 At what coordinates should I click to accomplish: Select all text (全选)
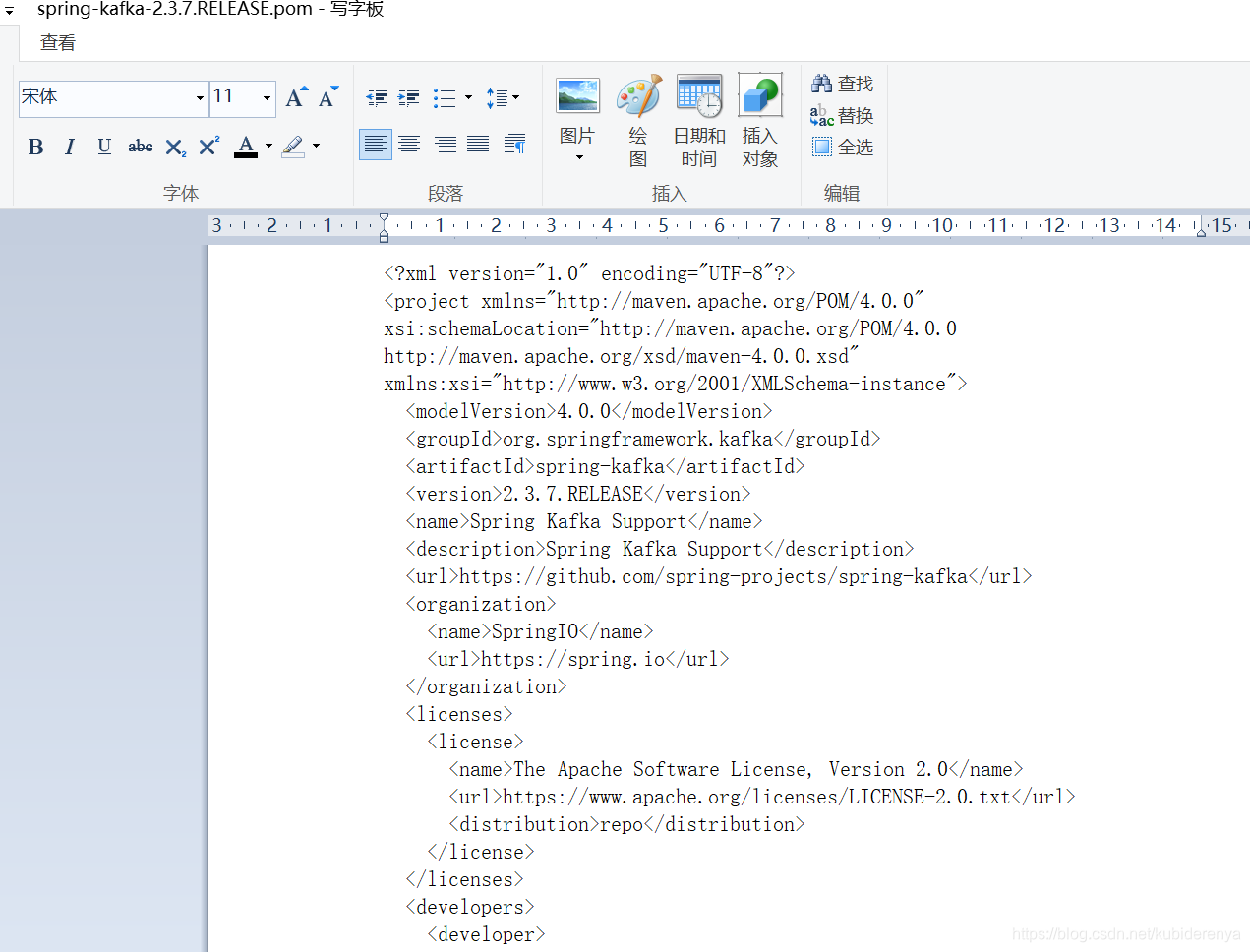click(842, 147)
